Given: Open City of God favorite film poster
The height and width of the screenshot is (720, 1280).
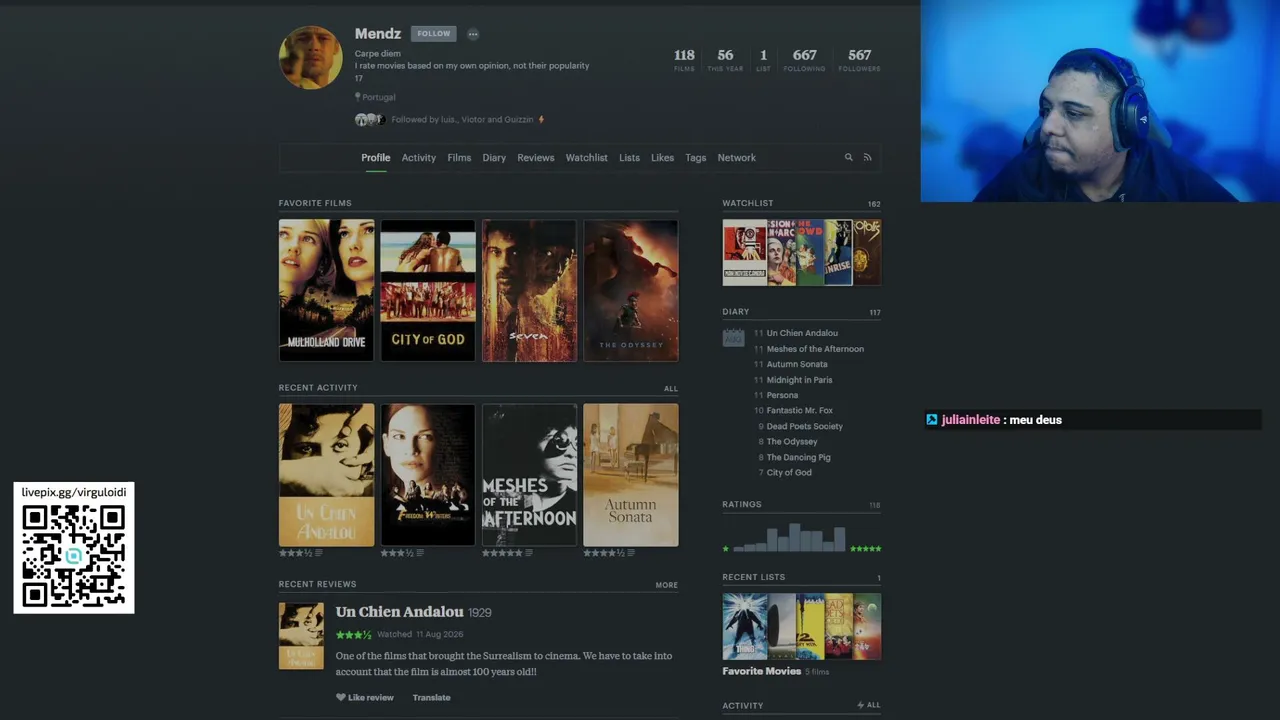Looking at the screenshot, I should pyautogui.click(x=428, y=290).
